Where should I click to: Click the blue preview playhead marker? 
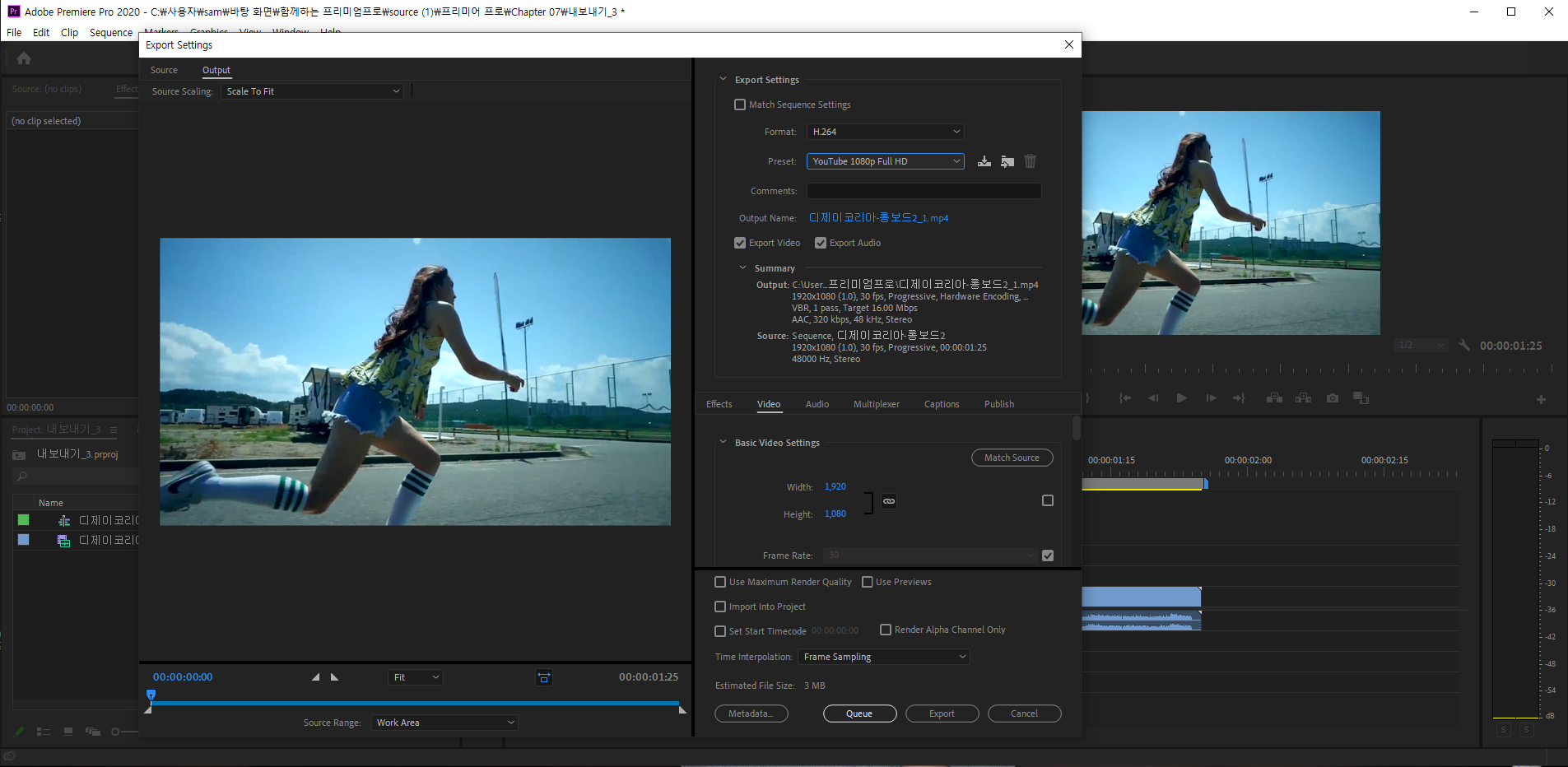151,695
